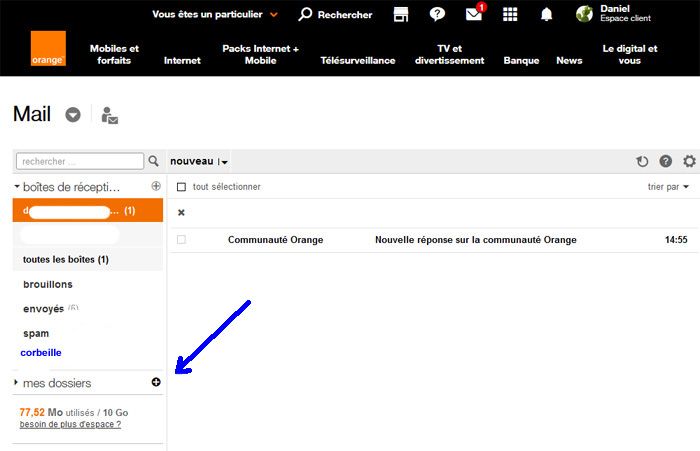Open the boutique store icon
700x451 pixels.
pyautogui.click(x=400, y=14)
